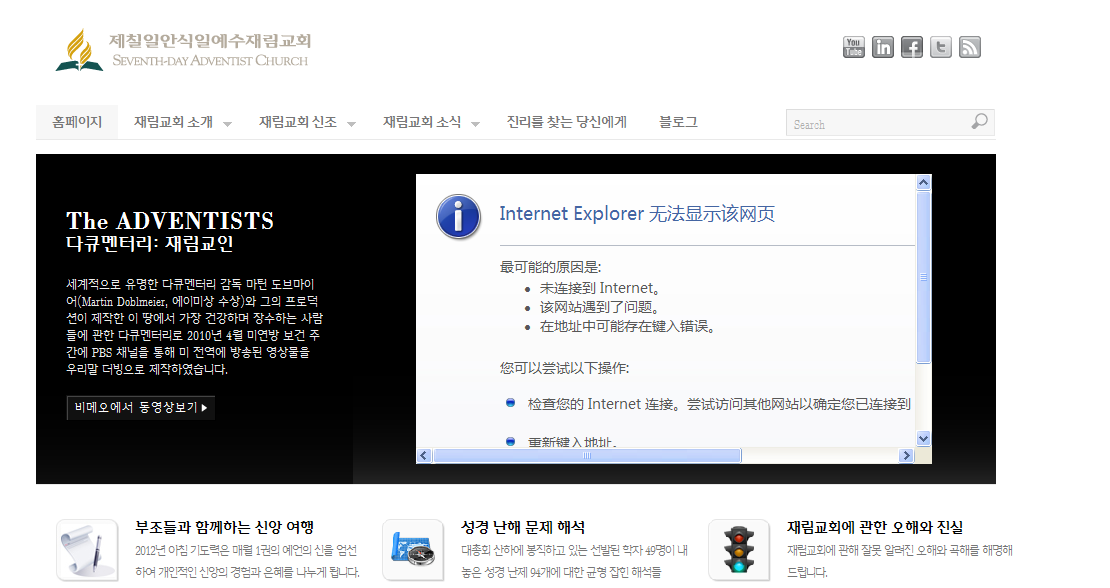The height and width of the screenshot is (588, 1110).
Task: Click the 最可能的原因是 label
Action: click(550, 267)
